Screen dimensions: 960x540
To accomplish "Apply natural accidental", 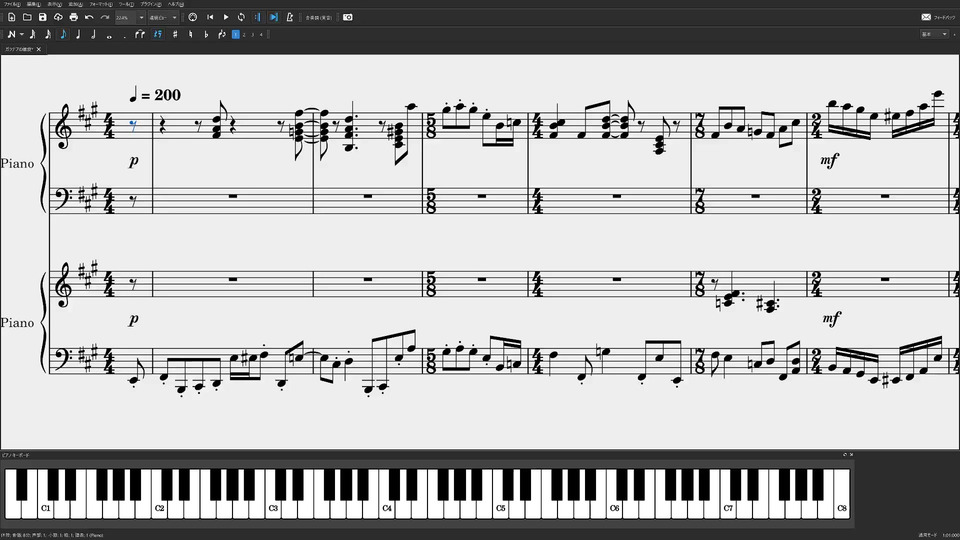I will (x=190, y=34).
